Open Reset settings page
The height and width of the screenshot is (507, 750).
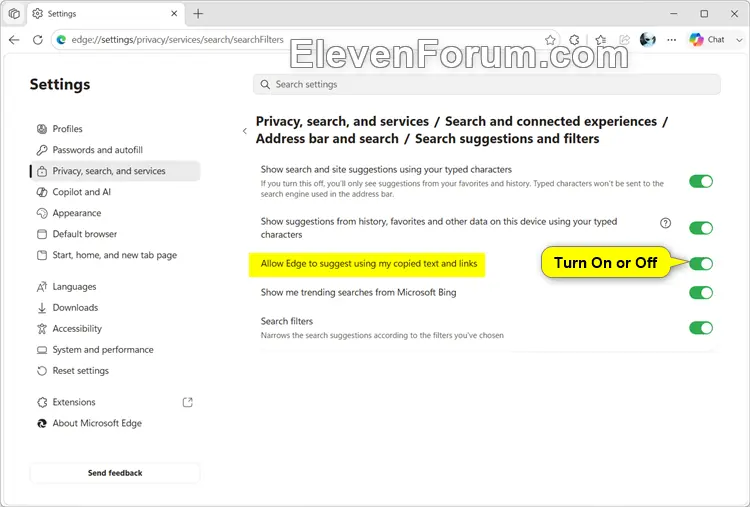coord(115,371)
